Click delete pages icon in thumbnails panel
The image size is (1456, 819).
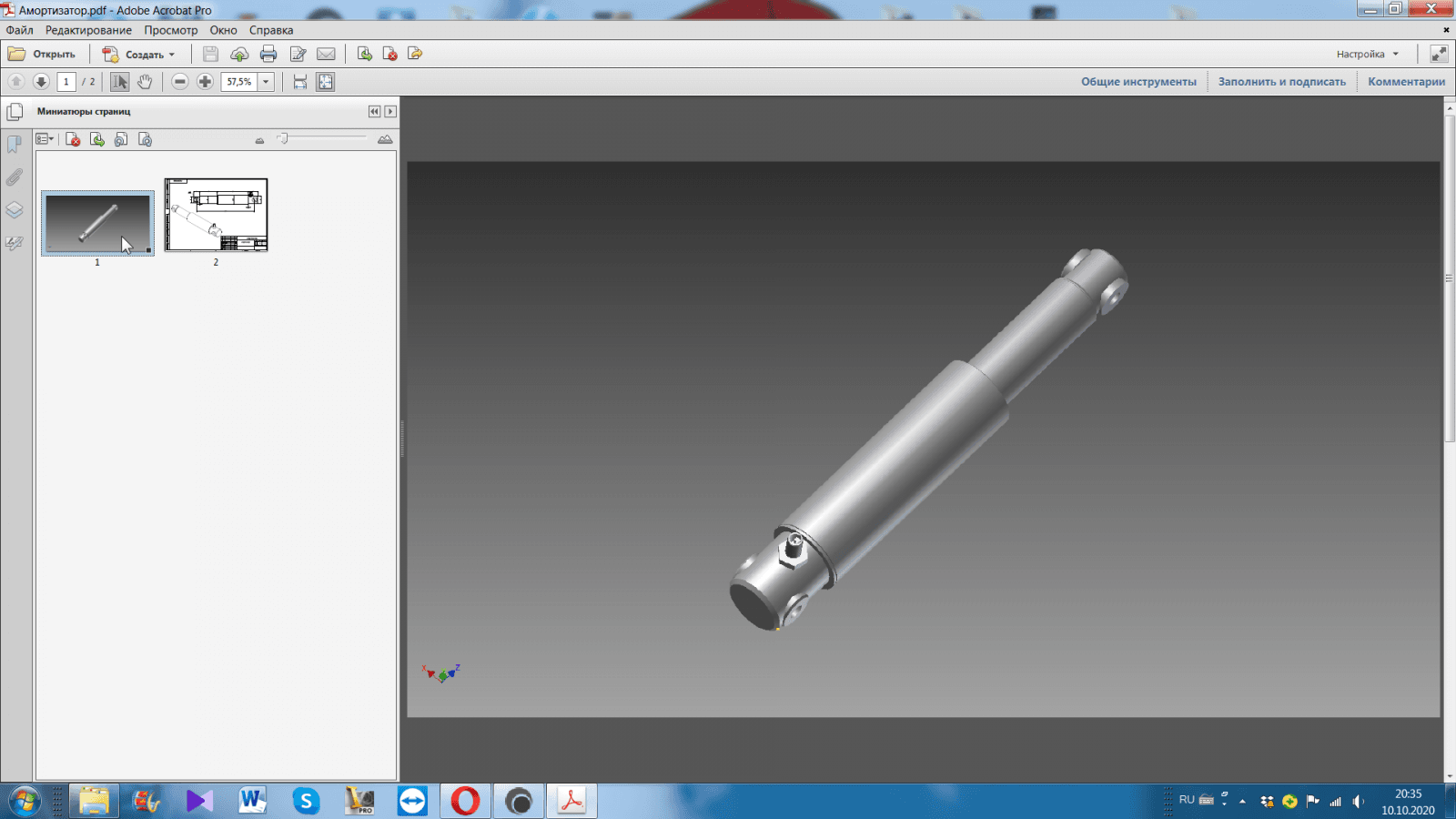click(x=73, y=139)
